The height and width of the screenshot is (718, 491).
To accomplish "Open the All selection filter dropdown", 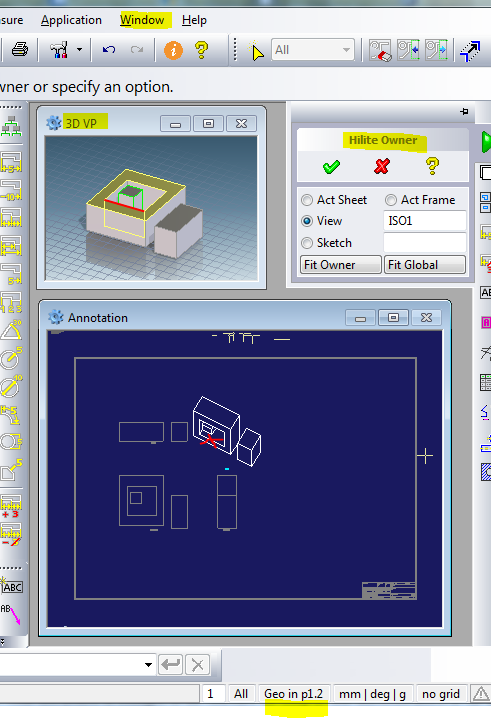I will (313, 50).
